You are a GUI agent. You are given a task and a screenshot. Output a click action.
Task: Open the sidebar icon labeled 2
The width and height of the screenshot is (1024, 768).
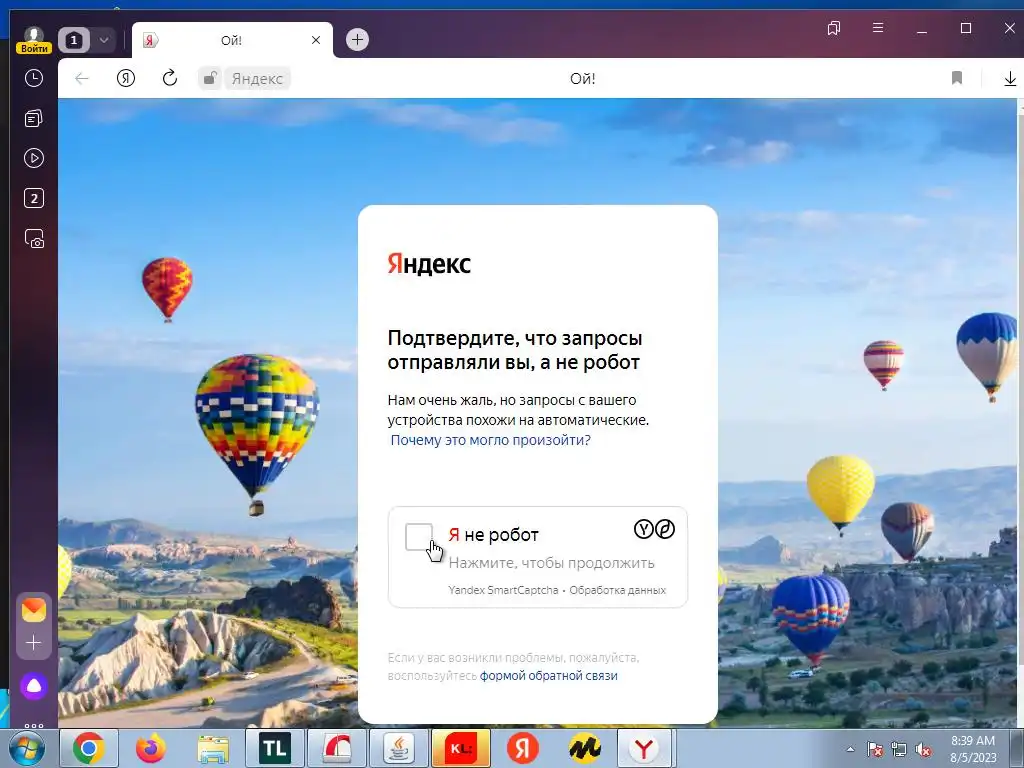(x=34, y=199)
